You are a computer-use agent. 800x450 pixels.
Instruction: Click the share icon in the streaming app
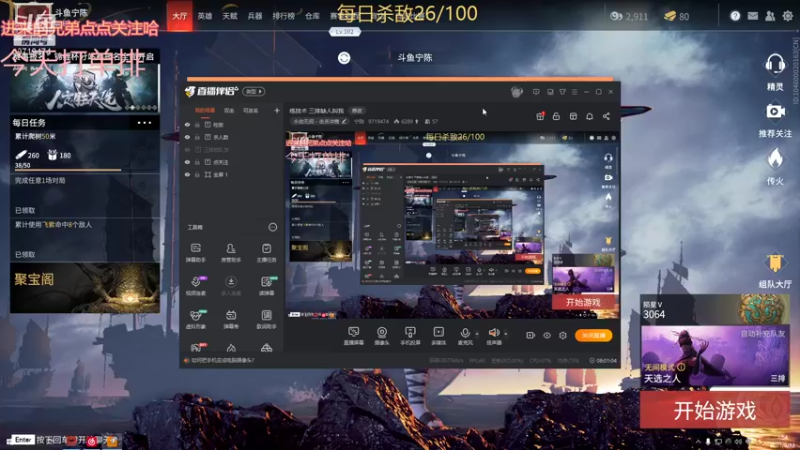pos(606,116)
